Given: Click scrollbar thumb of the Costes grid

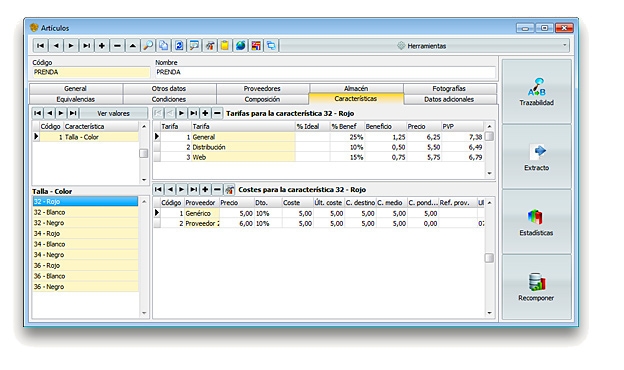Looking at the screenshot, I should coord(489,258).
